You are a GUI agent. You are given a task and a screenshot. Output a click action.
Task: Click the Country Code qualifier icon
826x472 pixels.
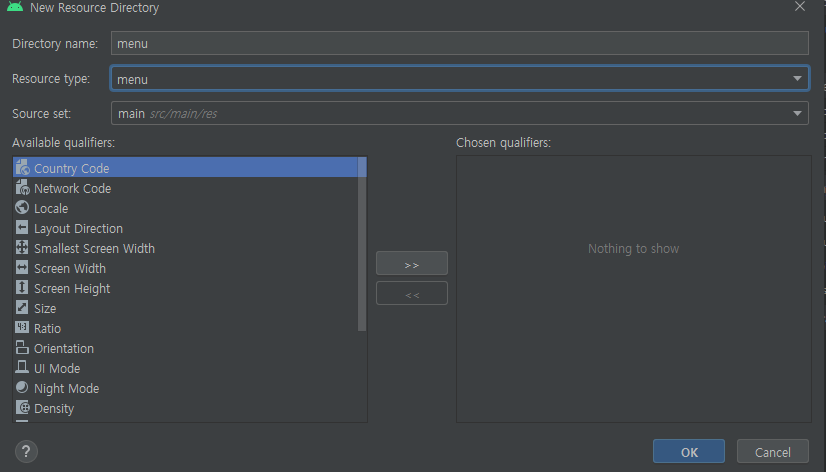tap(22, 168)
